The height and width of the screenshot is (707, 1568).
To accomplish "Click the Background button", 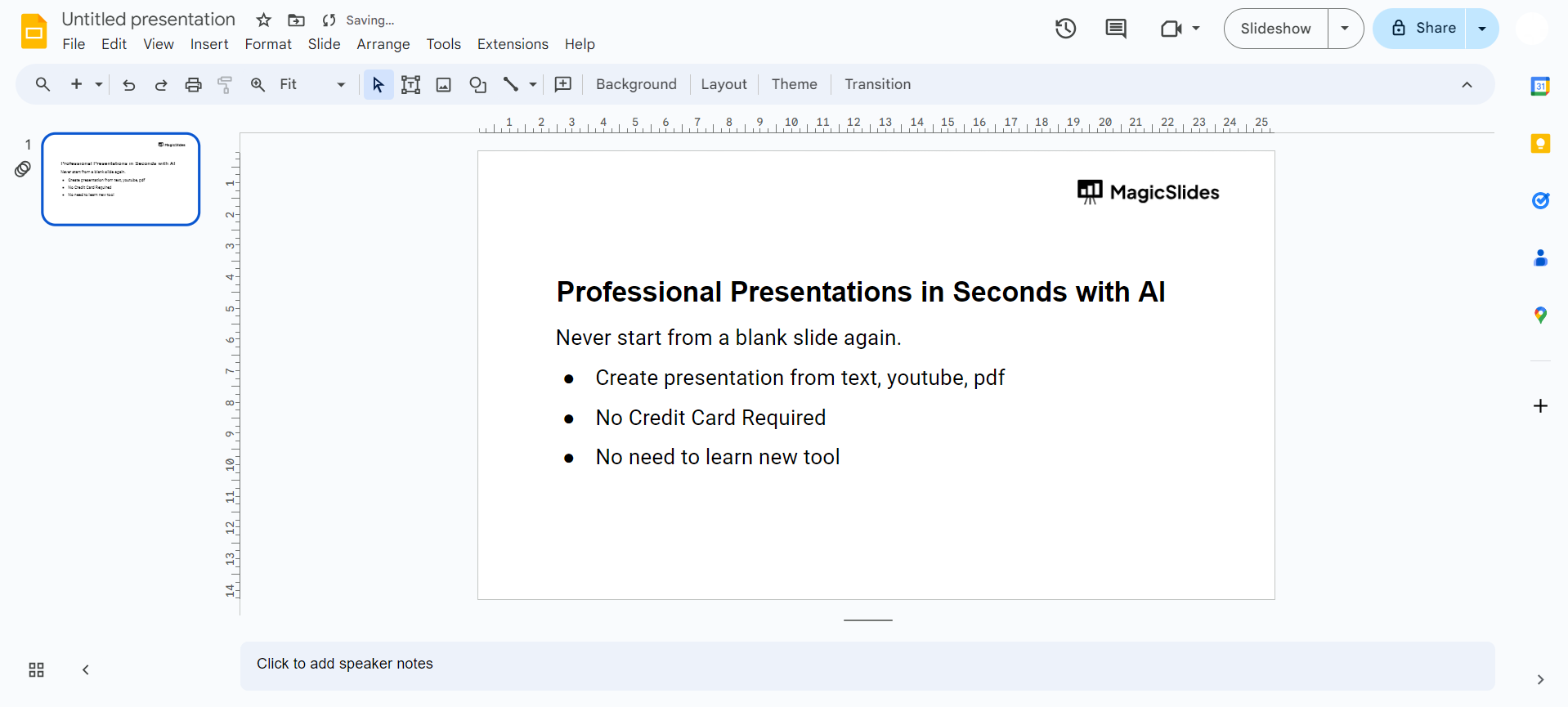I will (x=636, y=84).
